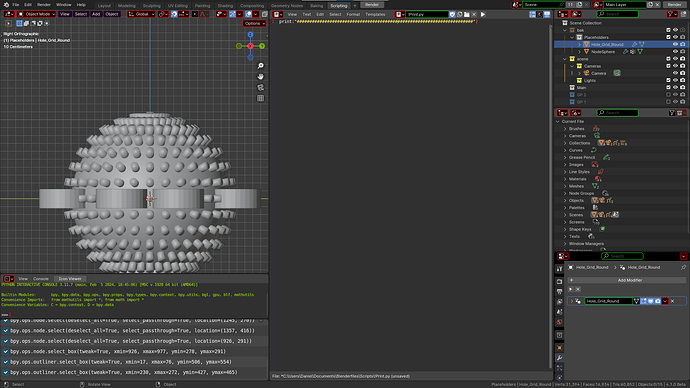Open the Global transform orientation dropdown

(x=141, y=14)
